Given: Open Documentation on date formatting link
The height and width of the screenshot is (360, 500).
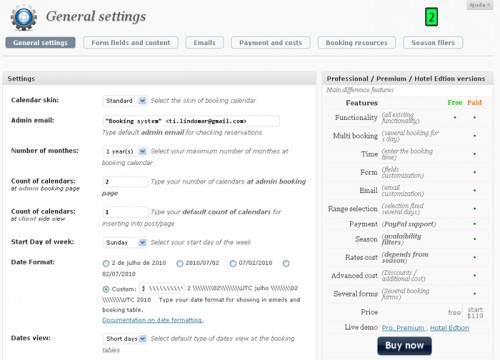Looking at the screenshot, I should (x=153, y=320).
